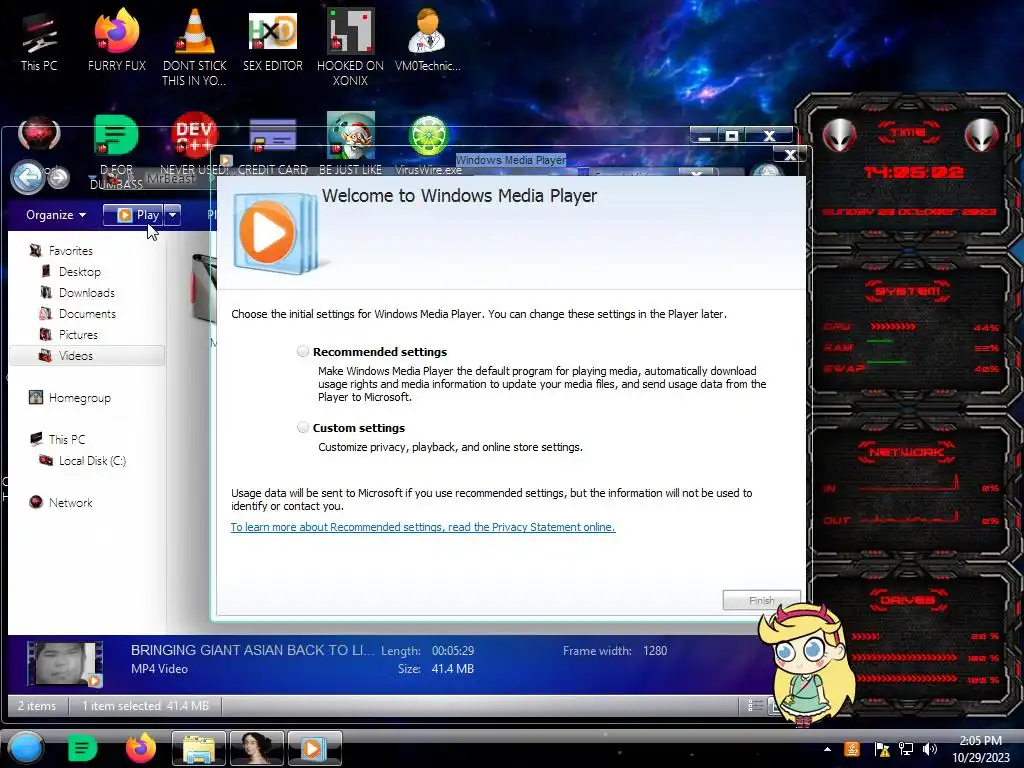Click SEX EDITOR HxD desktop icon
The width and height of the screenshot is (1024, 768).
click(x=273, y=40)
